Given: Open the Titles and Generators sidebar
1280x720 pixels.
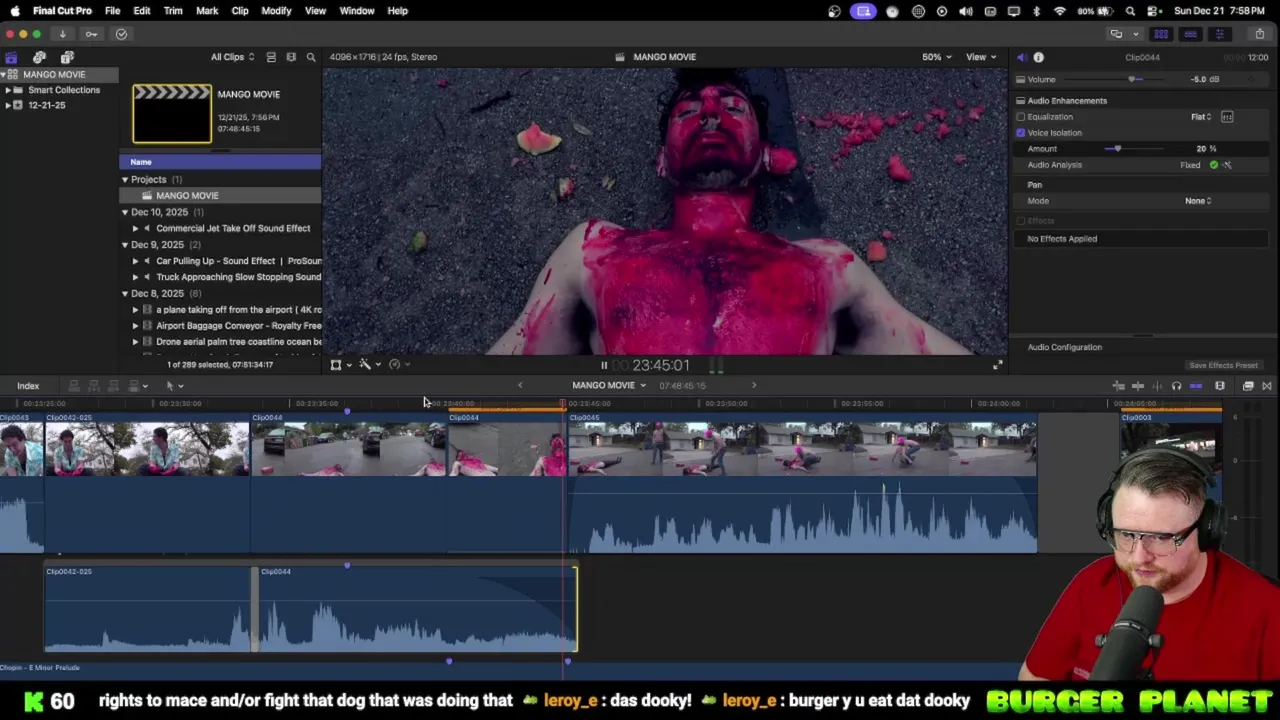Looking at the screenshot, I should coord(67,57).
